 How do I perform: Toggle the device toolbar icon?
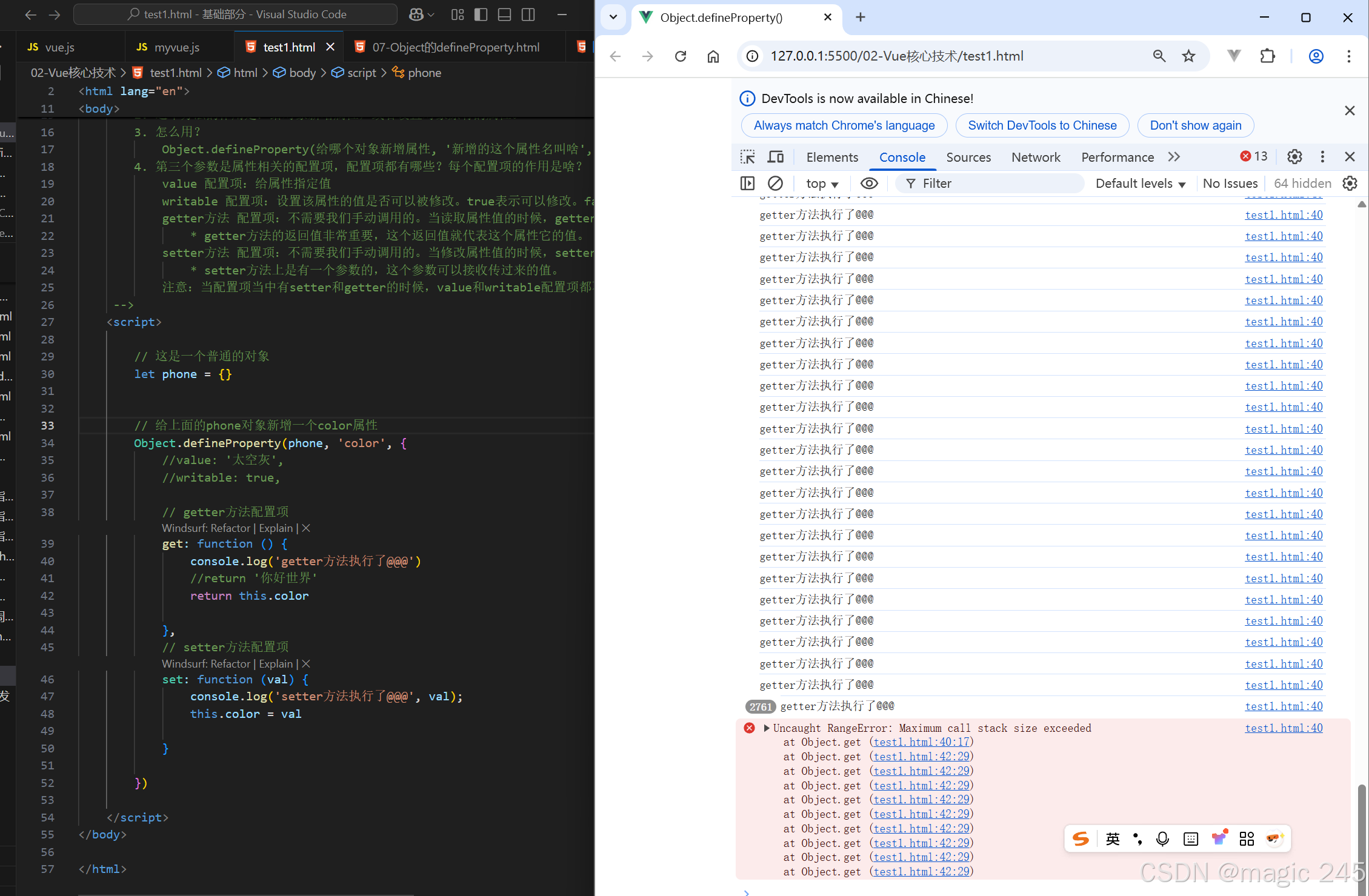(x=776, y=157)
